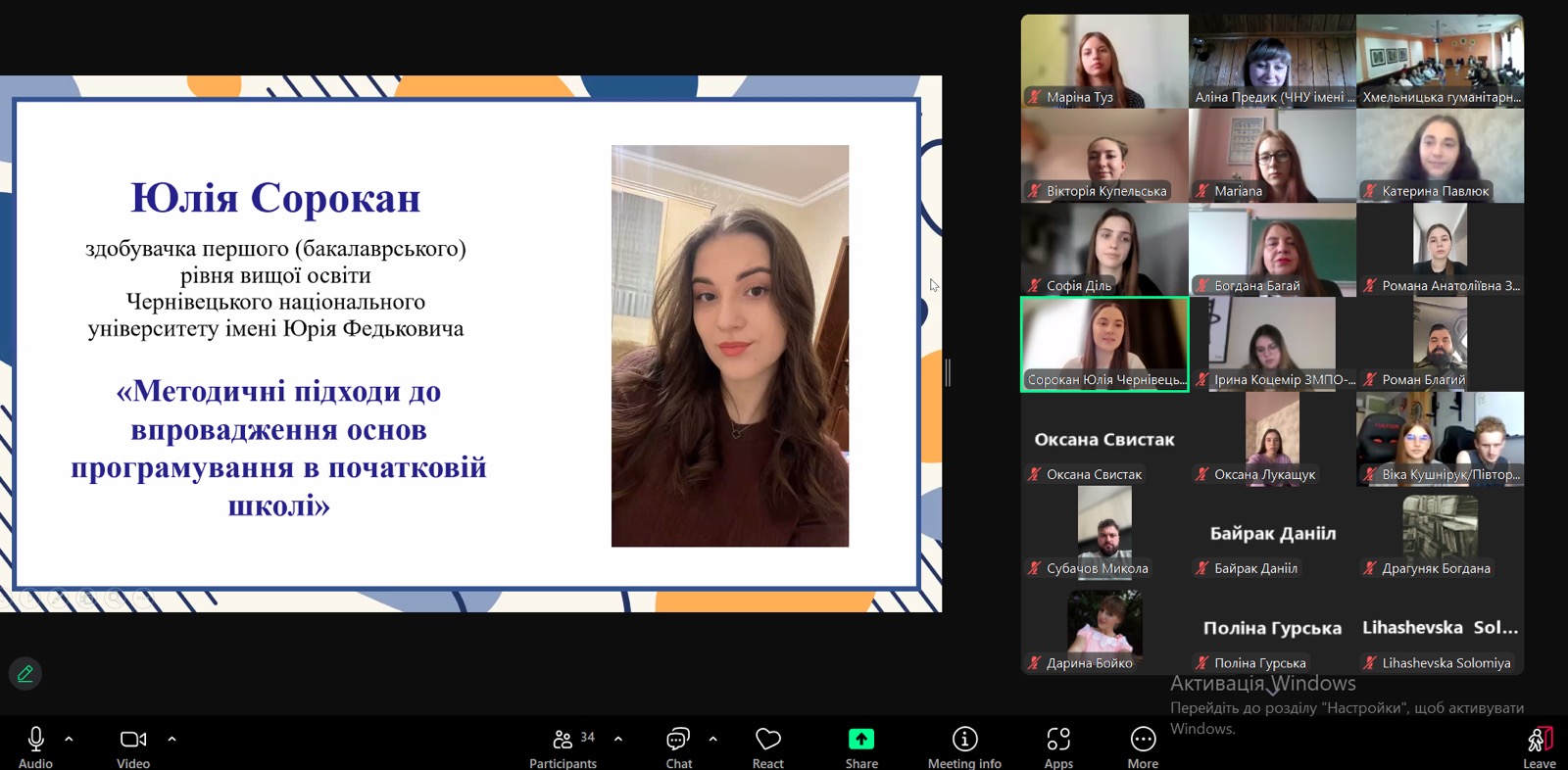The image size is (1568, 770).
Task: Click muted mic icon of Оксана Лукащук
Action: tap(1201, 474)
